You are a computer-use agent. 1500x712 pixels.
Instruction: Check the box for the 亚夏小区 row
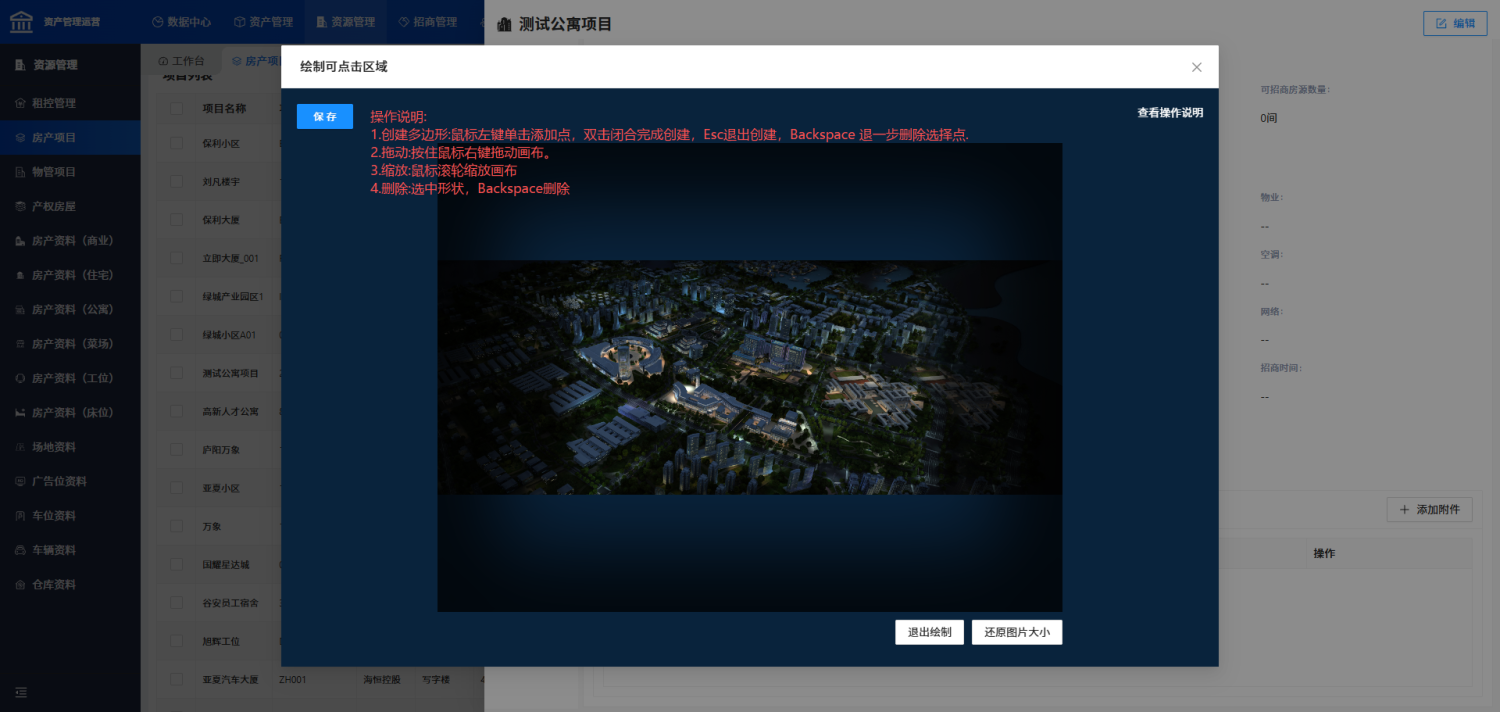click(x=176, y=488)
